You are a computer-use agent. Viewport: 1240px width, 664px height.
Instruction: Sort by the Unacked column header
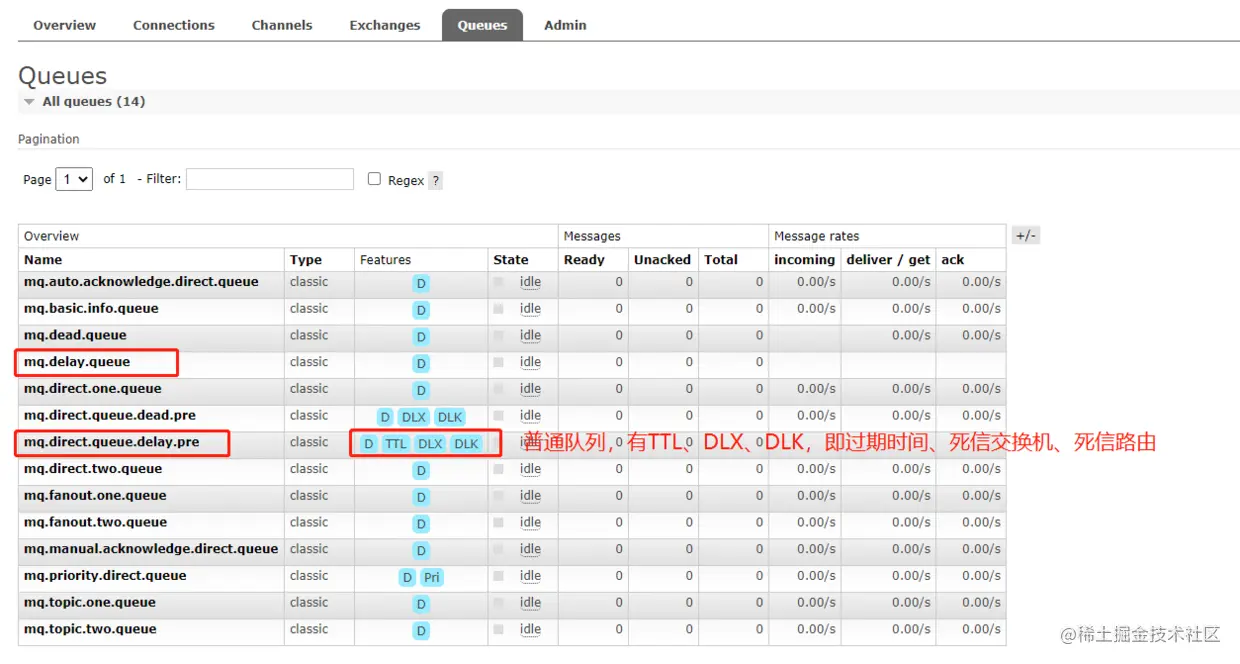(662, 260)
